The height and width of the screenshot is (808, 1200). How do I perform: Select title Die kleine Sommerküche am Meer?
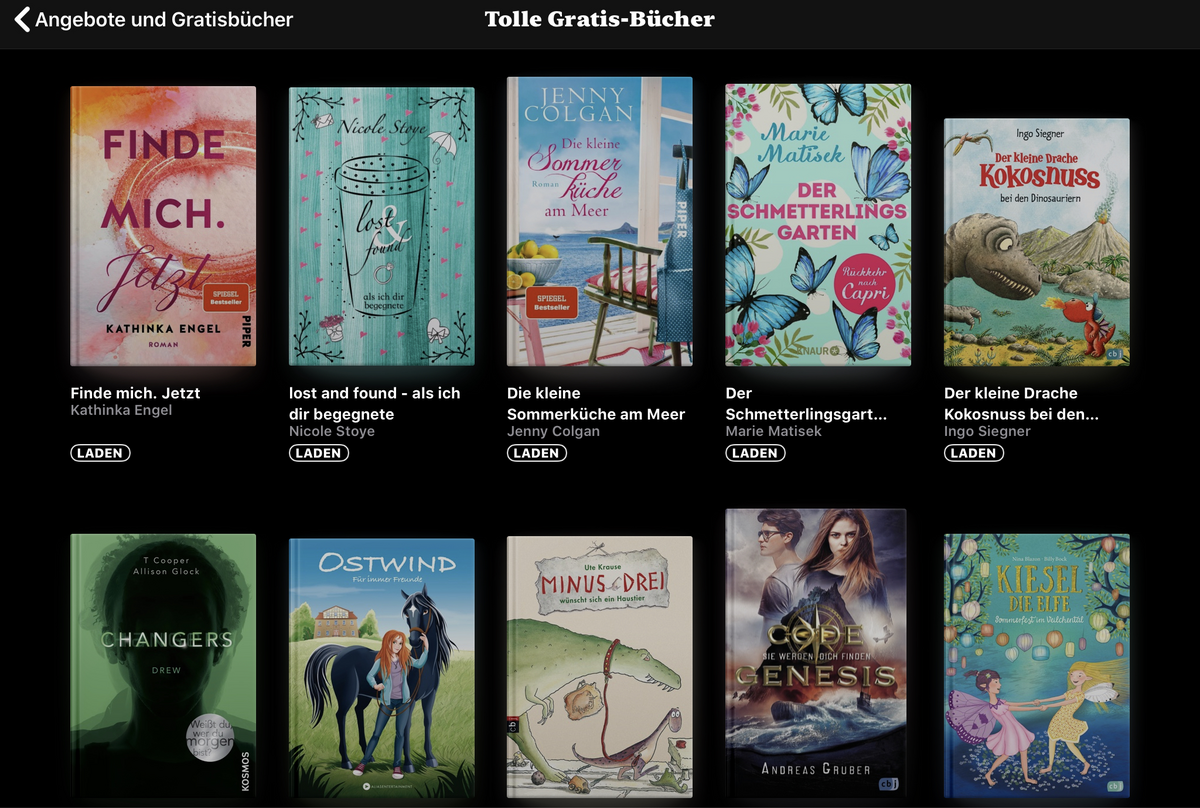[x=596, y=403]
